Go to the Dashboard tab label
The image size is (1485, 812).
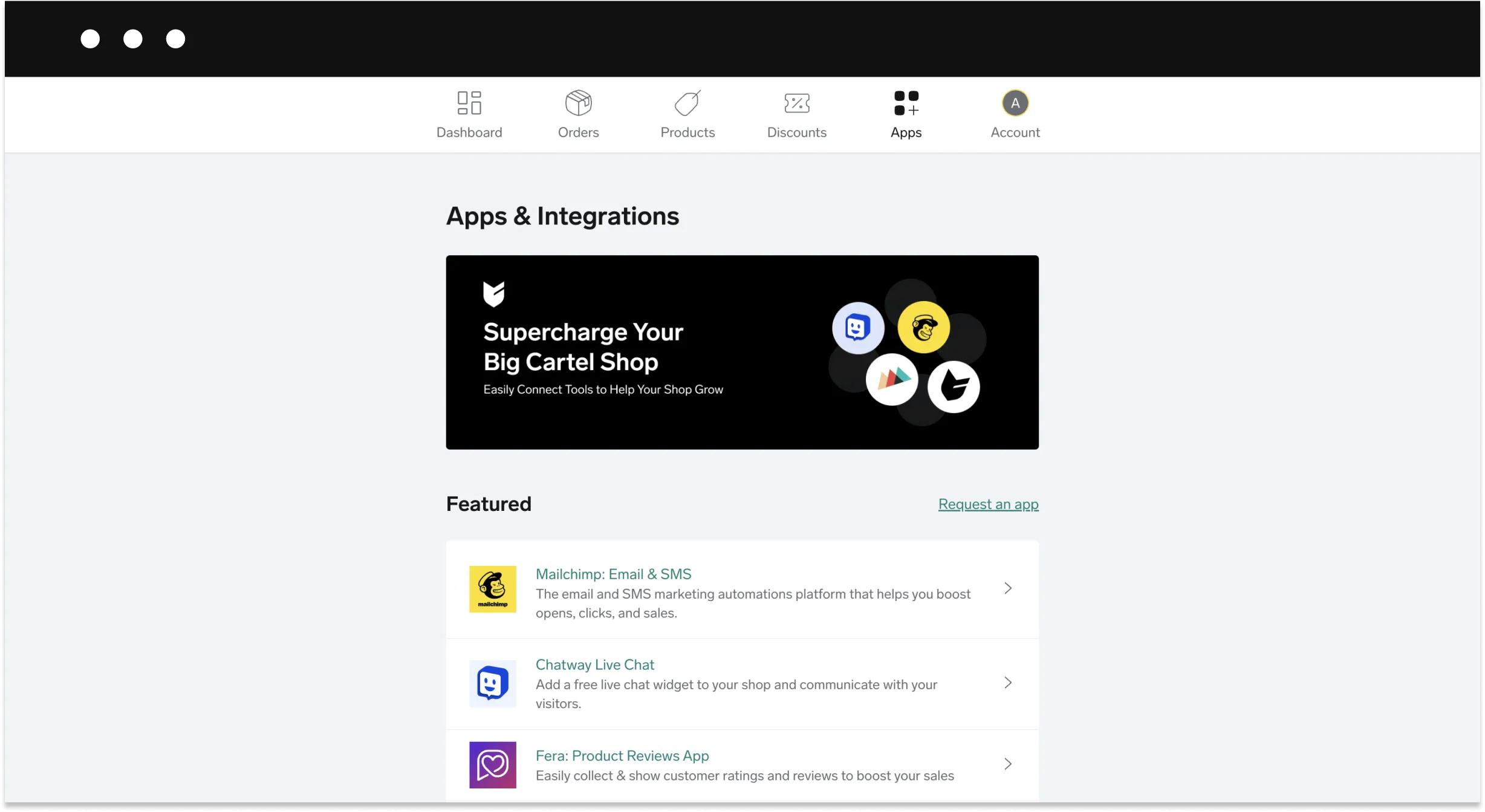point(469,132)
